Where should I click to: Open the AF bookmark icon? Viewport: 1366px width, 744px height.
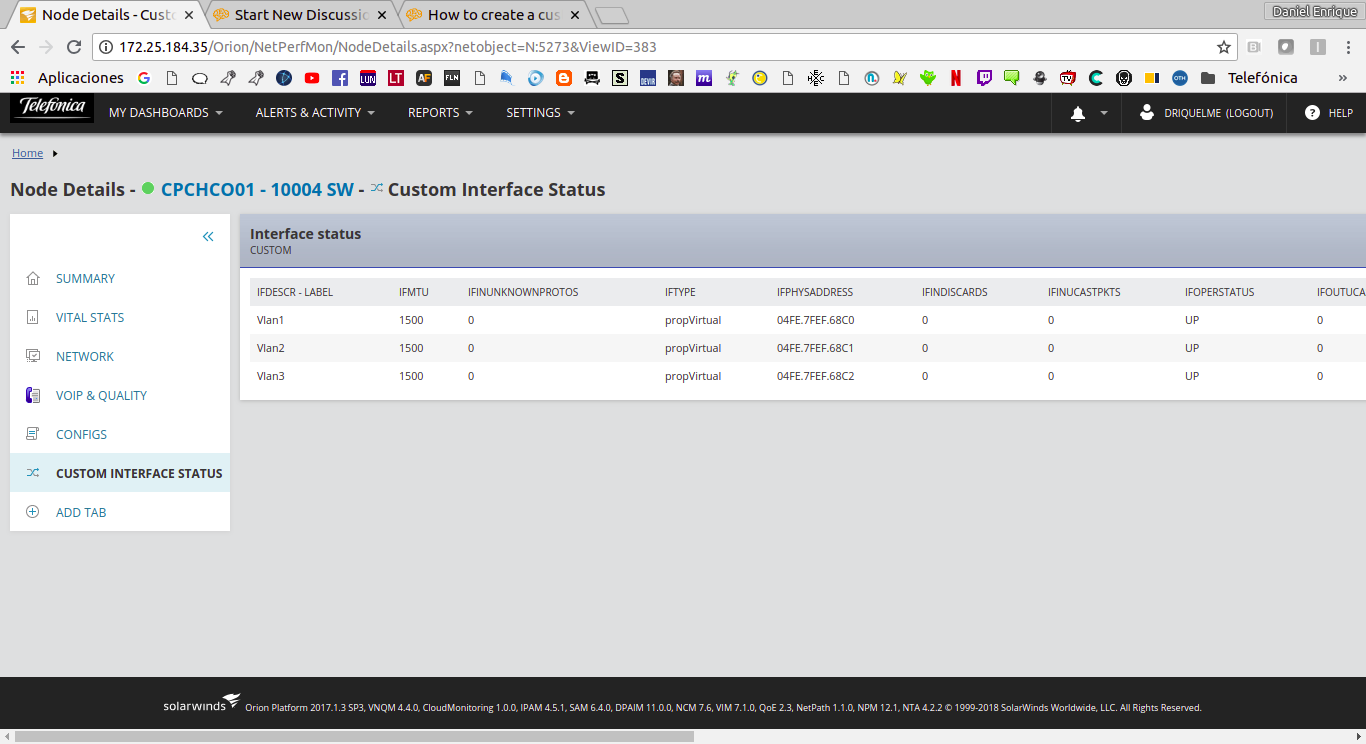tap(424, 78)
